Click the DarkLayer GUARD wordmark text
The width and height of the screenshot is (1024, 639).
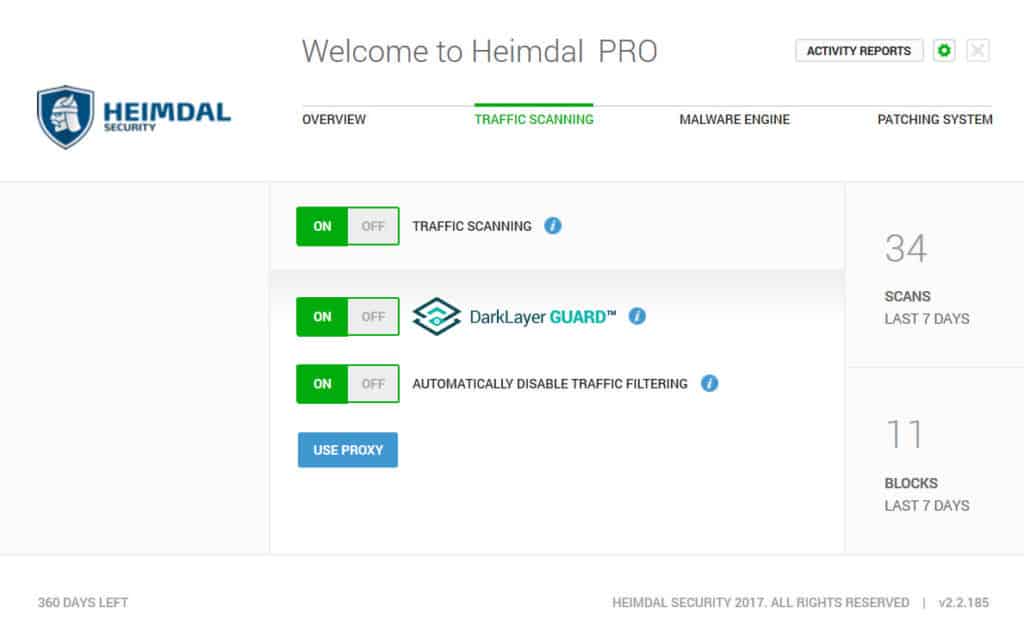tap(543, 318)
